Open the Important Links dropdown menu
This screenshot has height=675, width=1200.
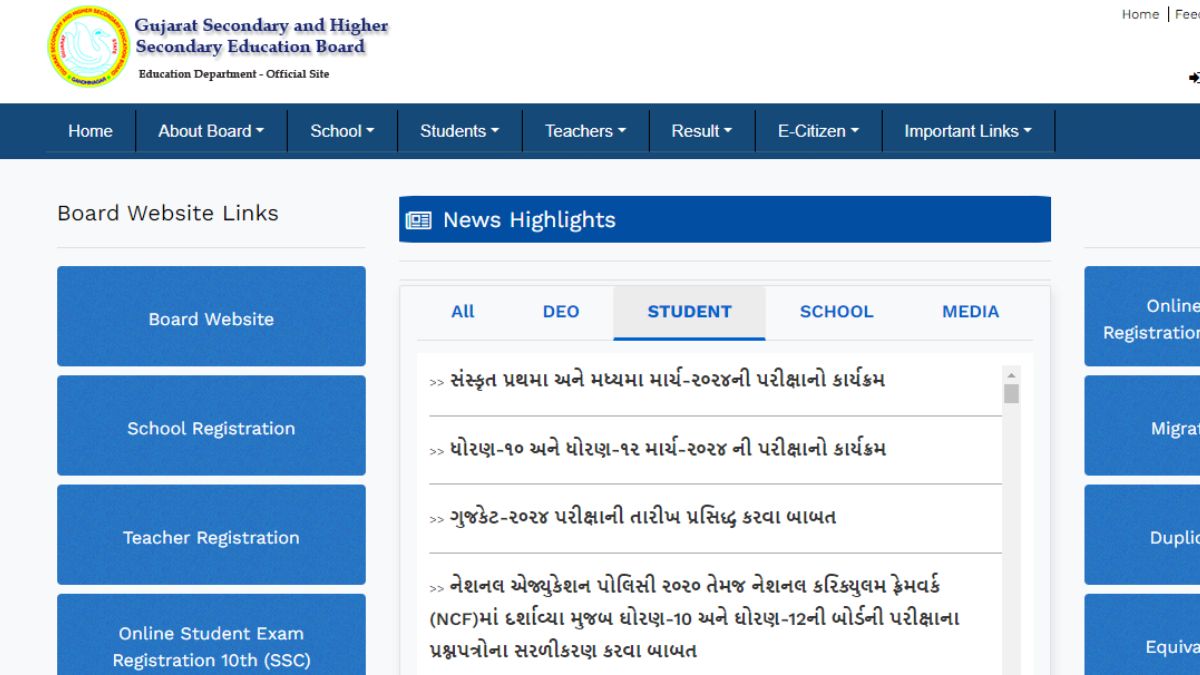tap(967, 131)
